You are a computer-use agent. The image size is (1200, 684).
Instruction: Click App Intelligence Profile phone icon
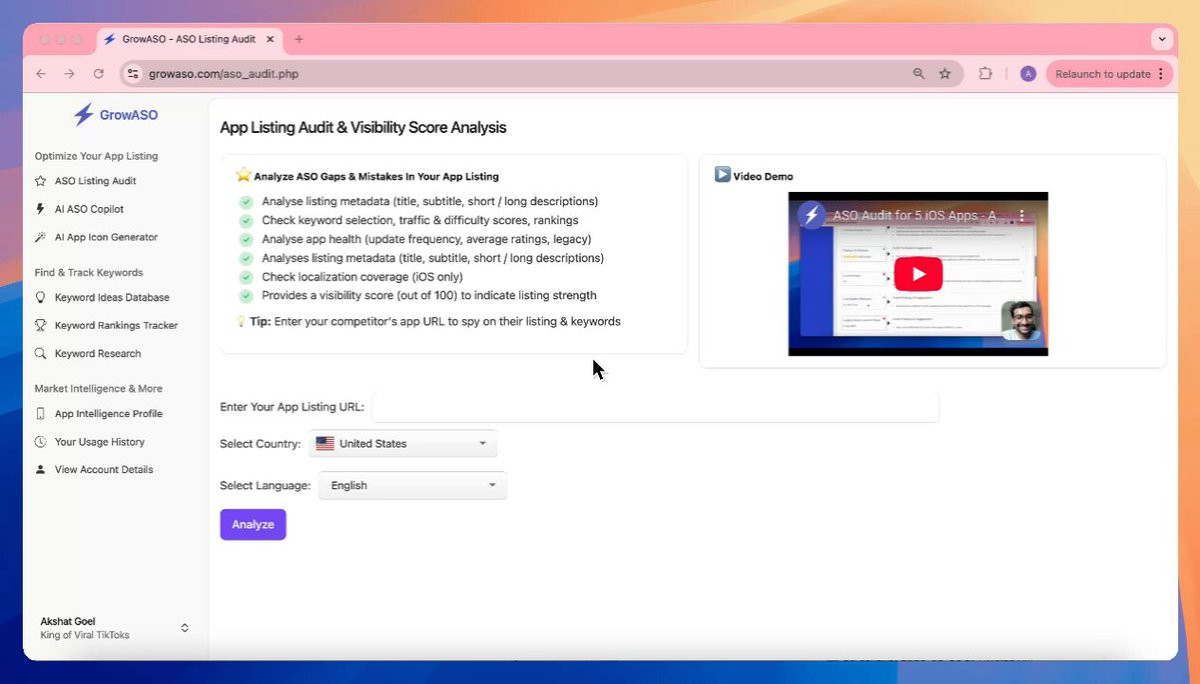[x=40, y=413]
